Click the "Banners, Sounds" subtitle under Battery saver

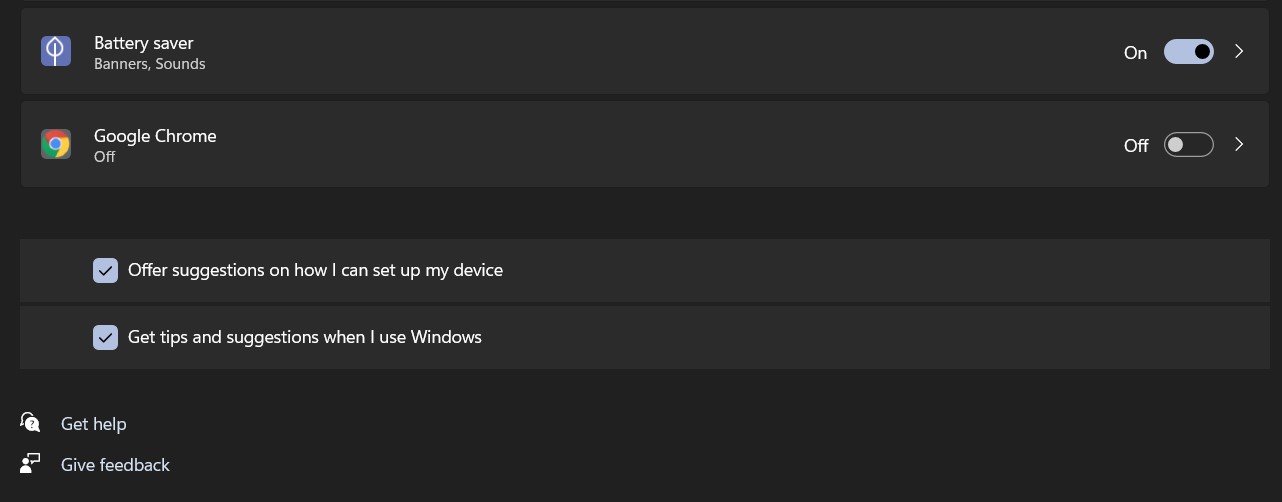pos(150,64)
